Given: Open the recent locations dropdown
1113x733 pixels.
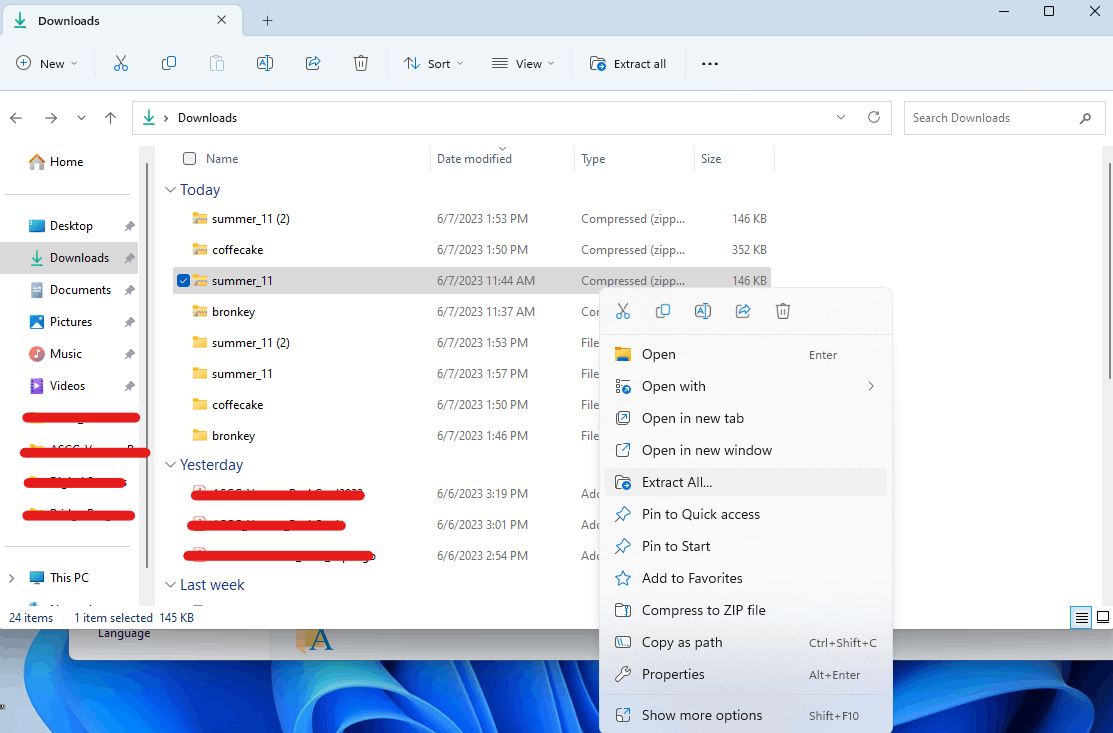Looking at the screenshot, I should tap(82, 118).
